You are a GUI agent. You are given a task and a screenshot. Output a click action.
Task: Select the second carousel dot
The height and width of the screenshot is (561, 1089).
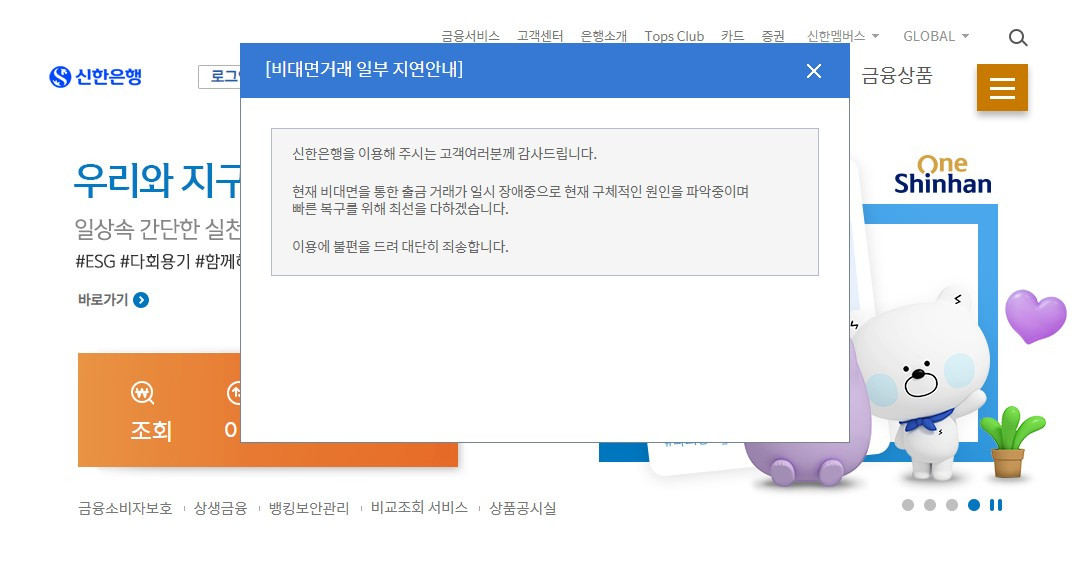930,505
